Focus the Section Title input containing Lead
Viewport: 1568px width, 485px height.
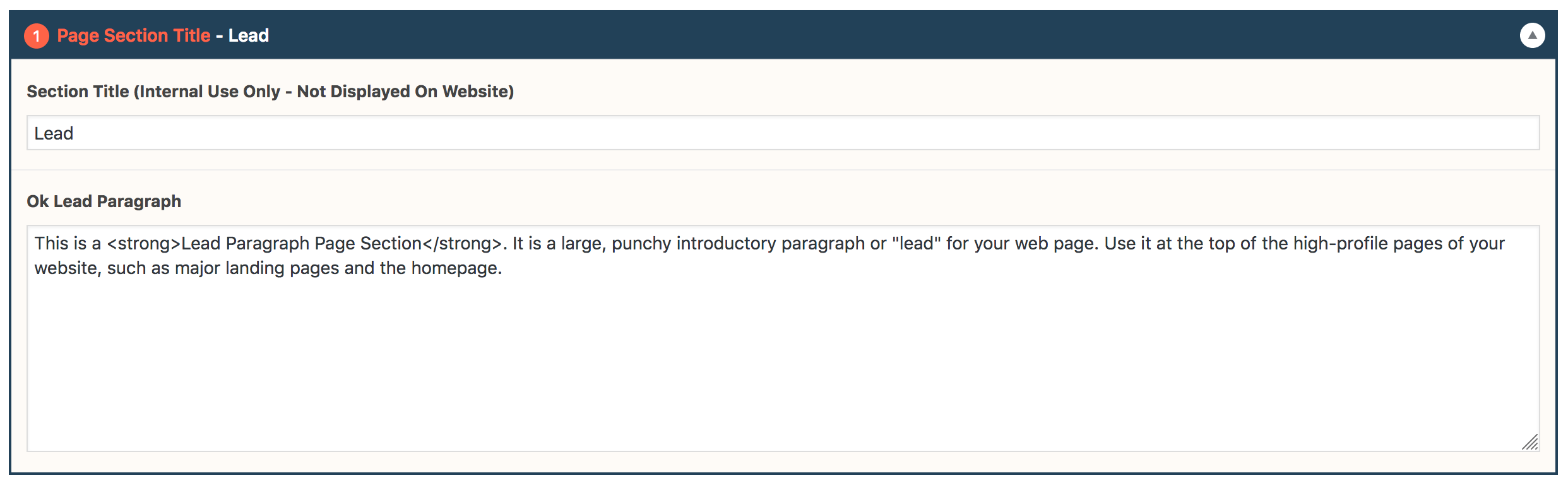[783, 133]
